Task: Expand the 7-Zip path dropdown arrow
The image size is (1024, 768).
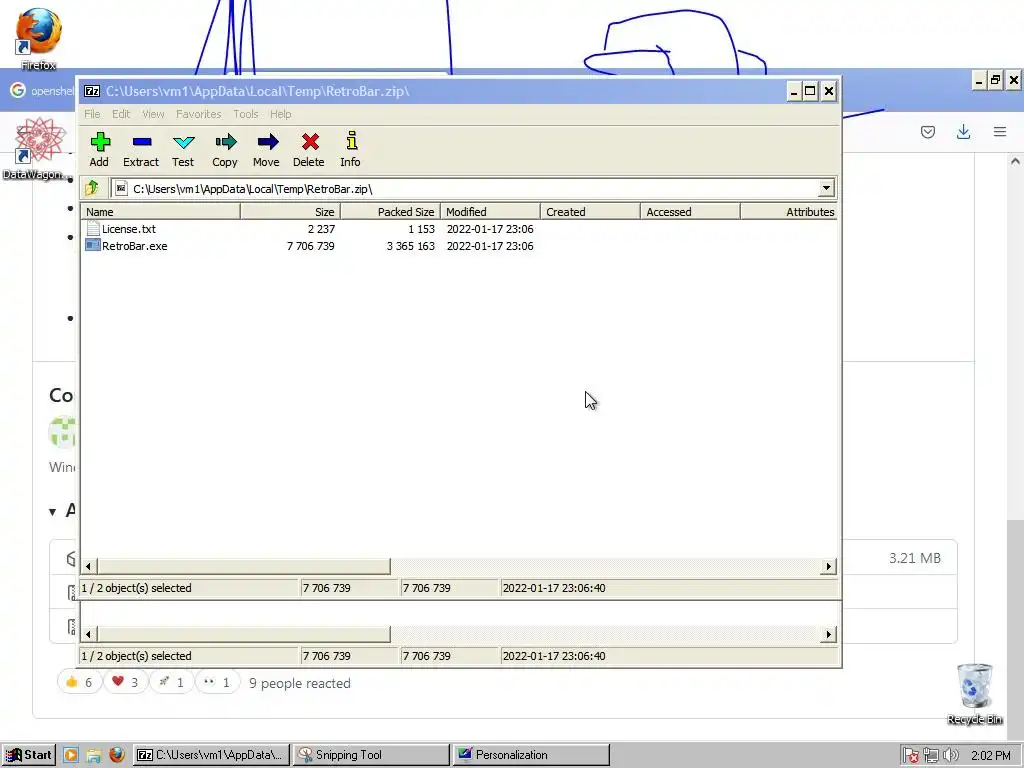Action: pyautogui.click(x=826, y=188)
